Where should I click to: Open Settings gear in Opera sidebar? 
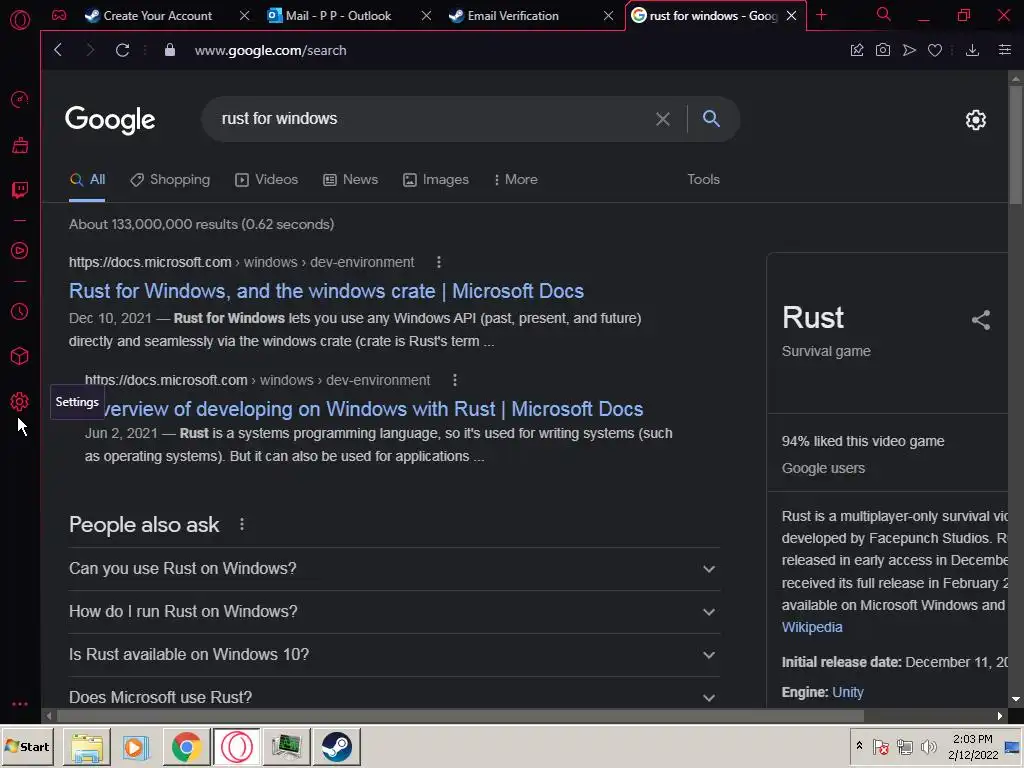click(20, 402)
